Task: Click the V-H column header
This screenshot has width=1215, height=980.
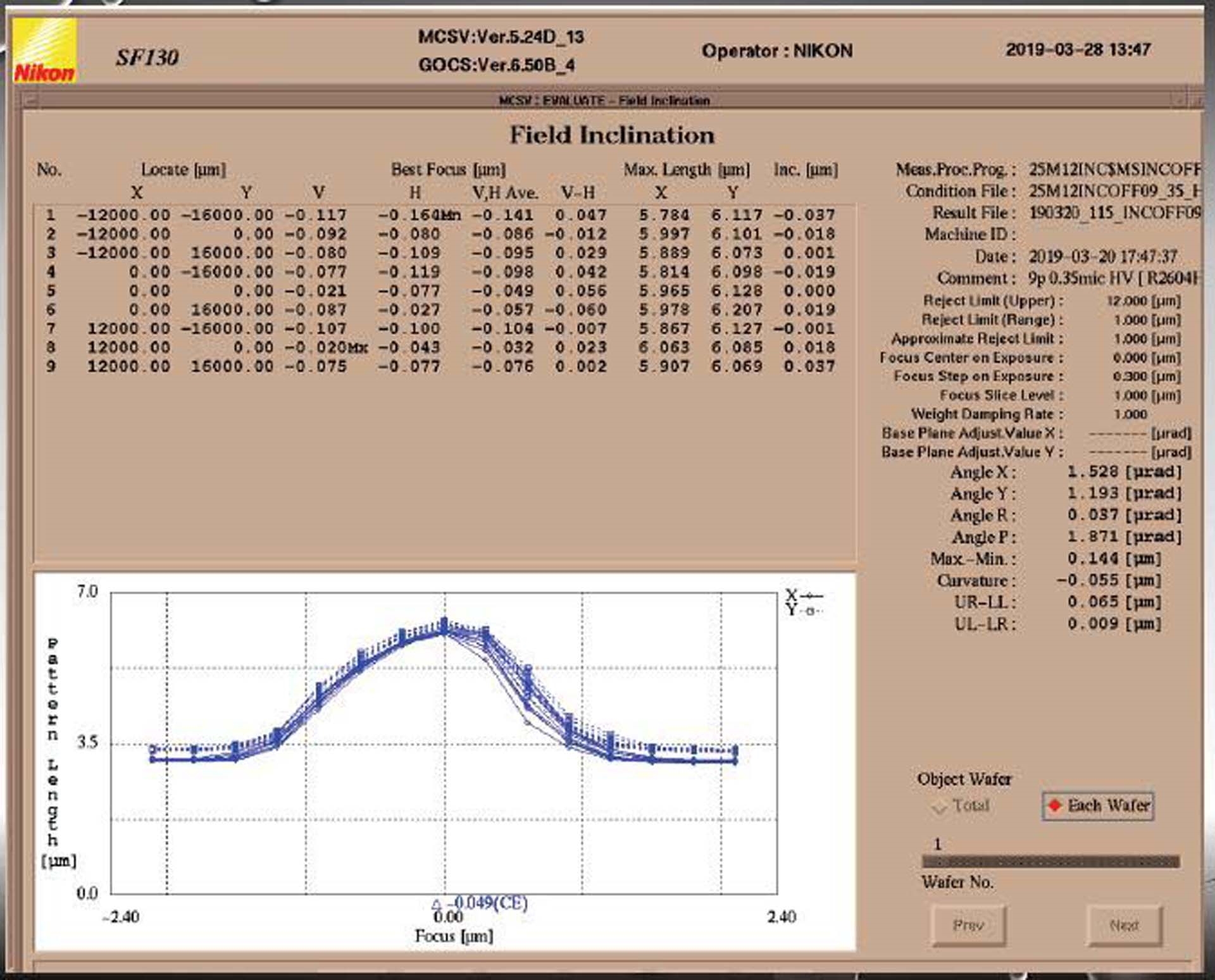Action: (578, 192)
